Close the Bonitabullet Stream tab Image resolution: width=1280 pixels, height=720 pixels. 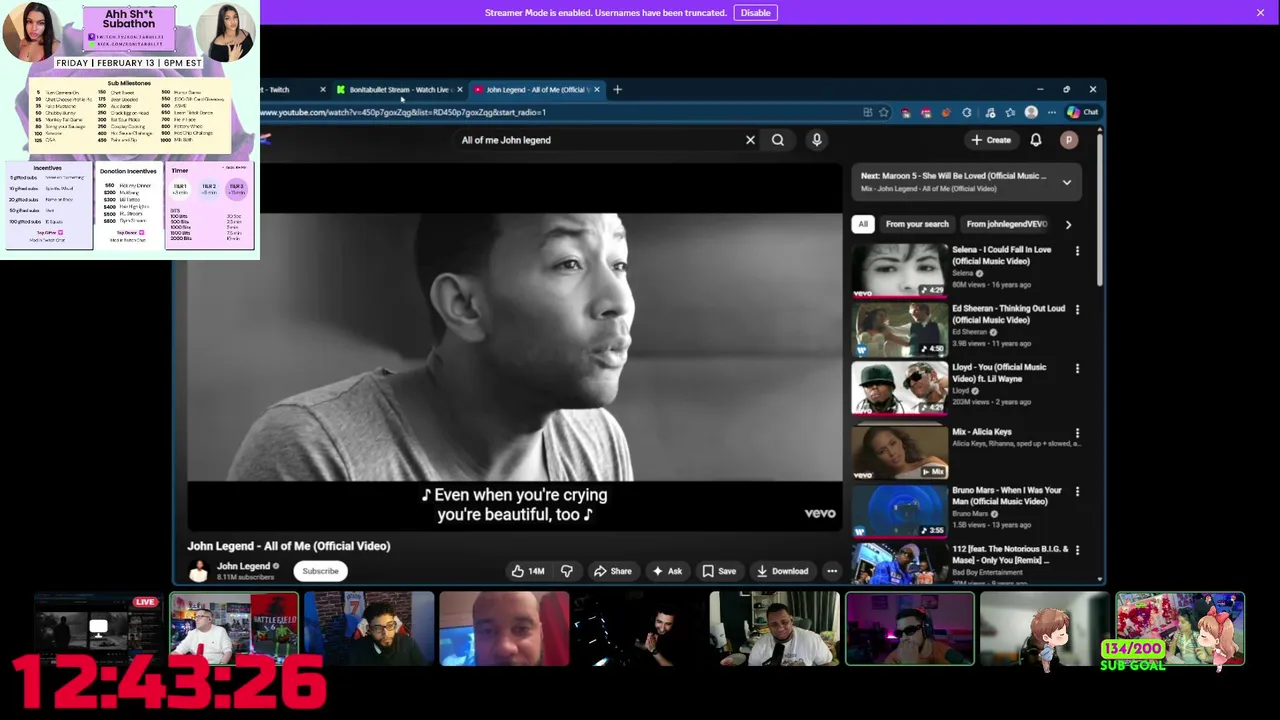click(459, 89)
